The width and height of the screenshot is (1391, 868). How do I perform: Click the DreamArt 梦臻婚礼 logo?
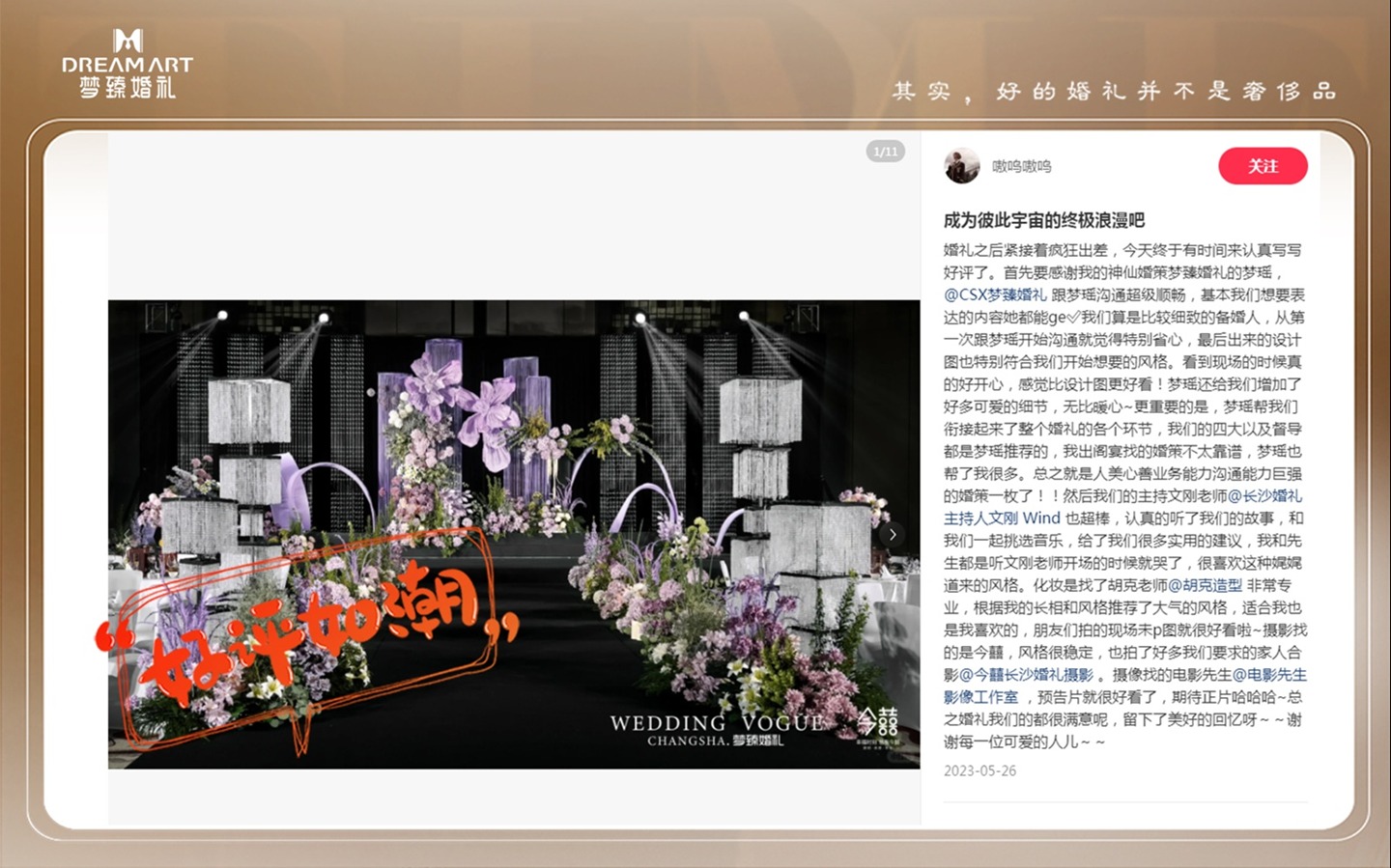pos(128,64)
